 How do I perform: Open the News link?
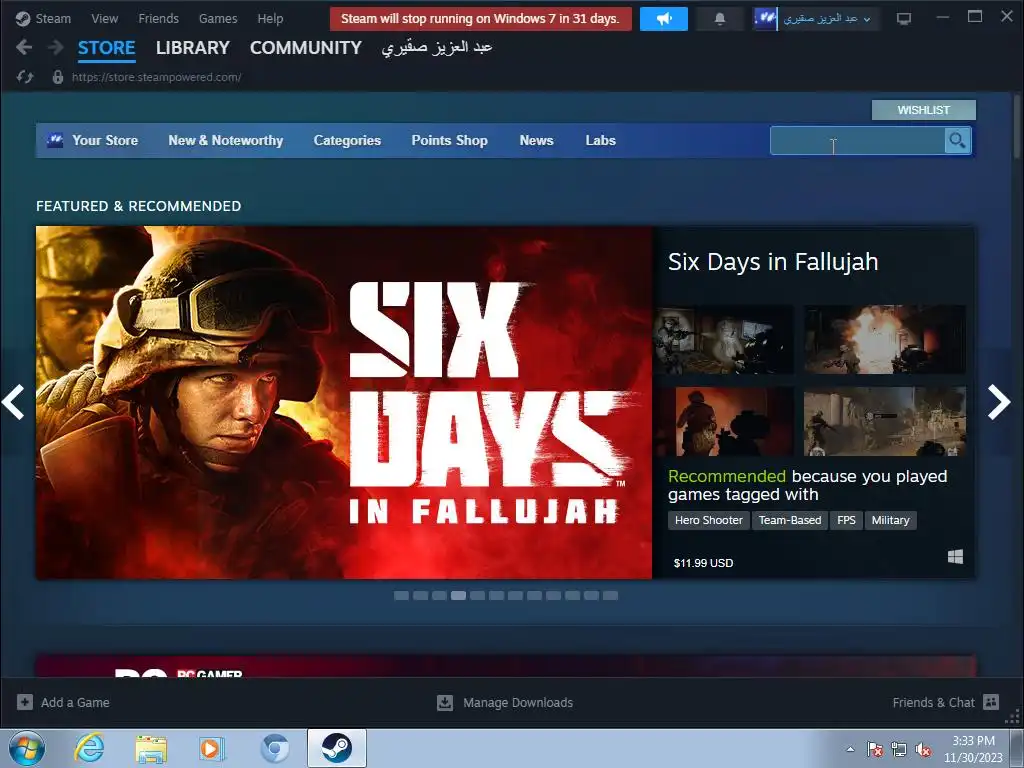click(x=536, y=140)
